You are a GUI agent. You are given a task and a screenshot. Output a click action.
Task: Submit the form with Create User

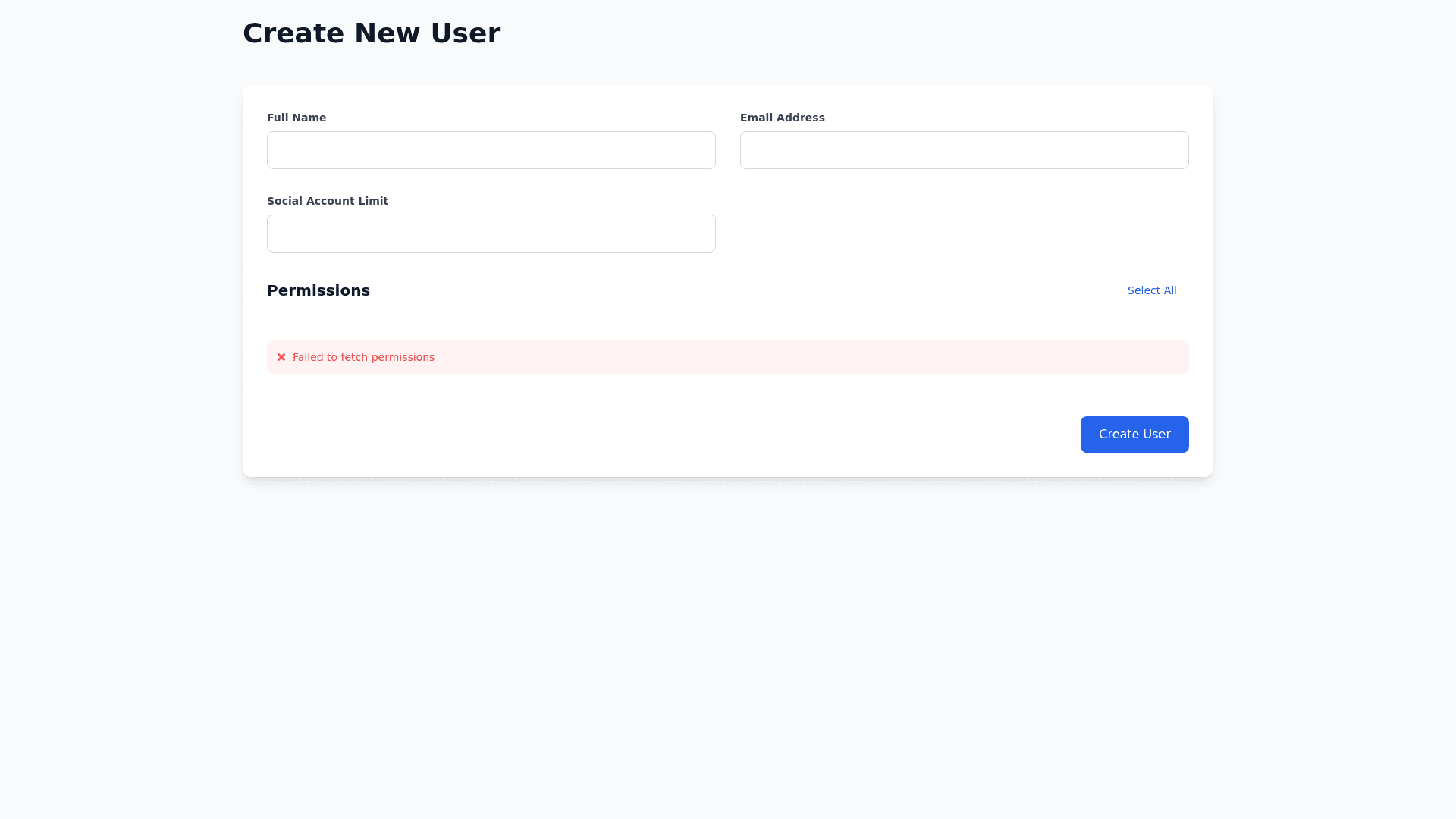[1134, 435]
